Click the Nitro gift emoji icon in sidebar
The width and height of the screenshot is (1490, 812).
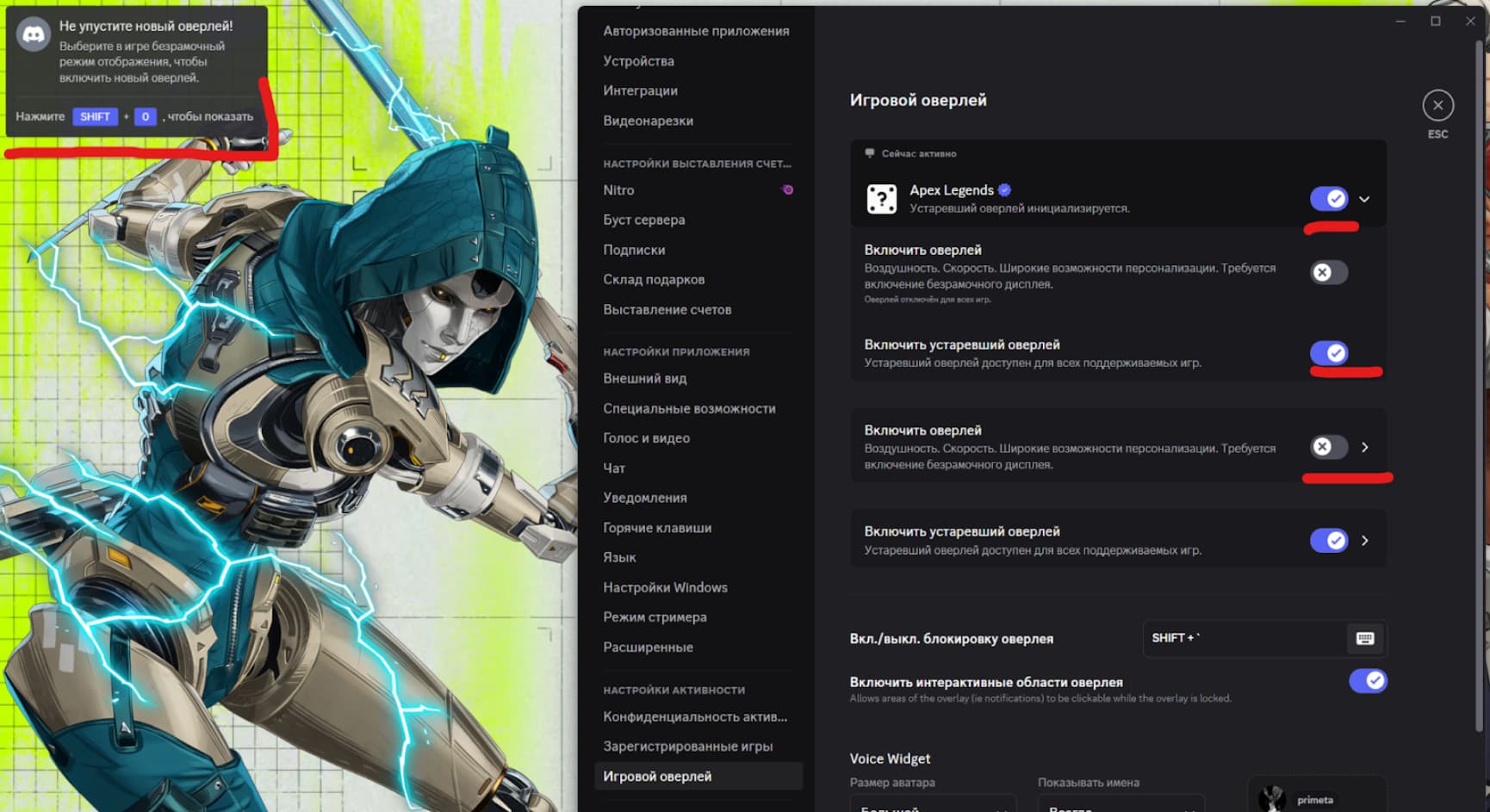[x=787, y=189]
